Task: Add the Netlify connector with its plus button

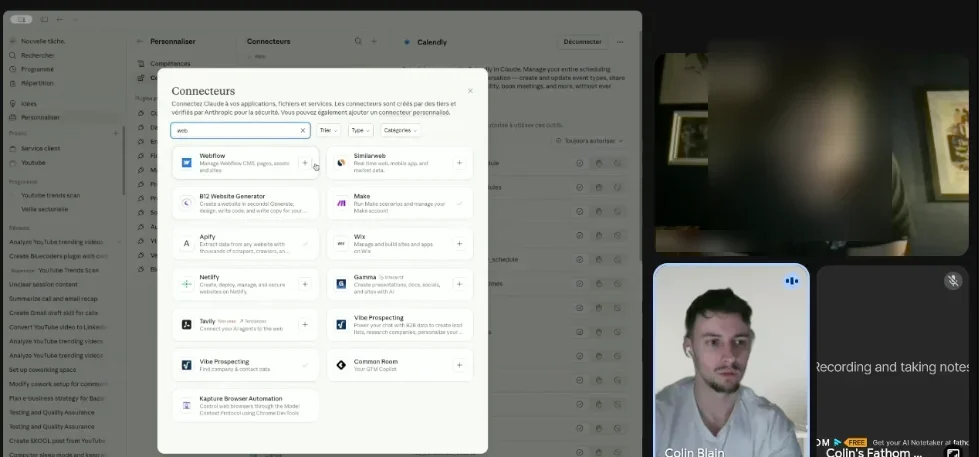Action: [305, 284]
